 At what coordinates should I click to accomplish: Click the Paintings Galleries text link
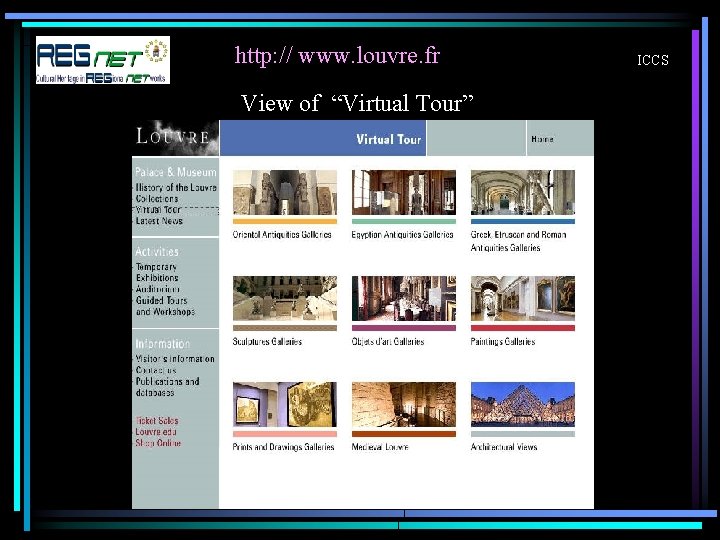(503, 342)
